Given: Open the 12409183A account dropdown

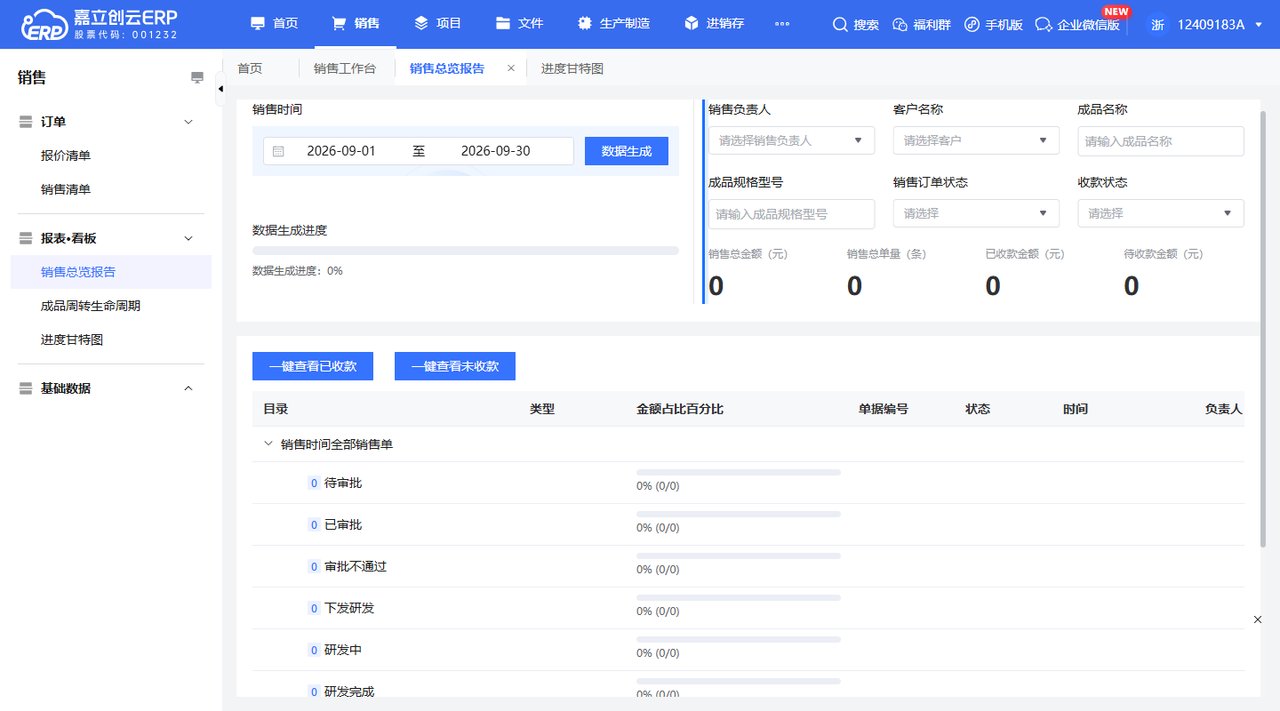Looking at the screenshot, I should [x=1220, y=24].
